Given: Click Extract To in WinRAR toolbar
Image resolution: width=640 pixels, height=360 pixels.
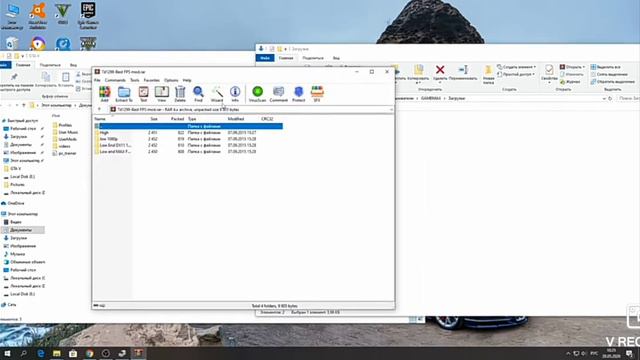Looking at the screenshot, I should [x=124, y=94].
